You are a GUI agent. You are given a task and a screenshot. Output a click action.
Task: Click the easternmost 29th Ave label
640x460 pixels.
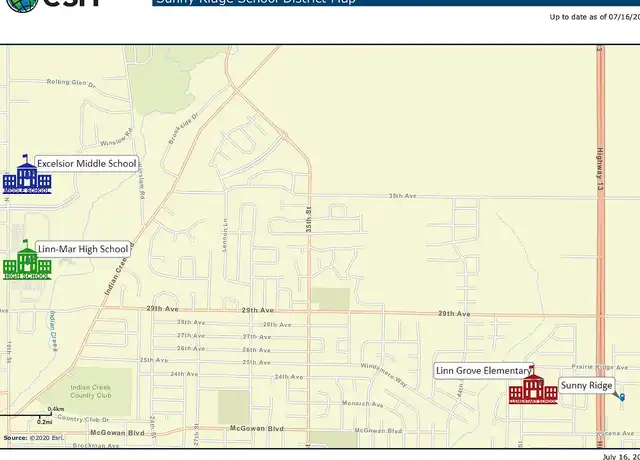pyautogui.click(x=454, y=313)
